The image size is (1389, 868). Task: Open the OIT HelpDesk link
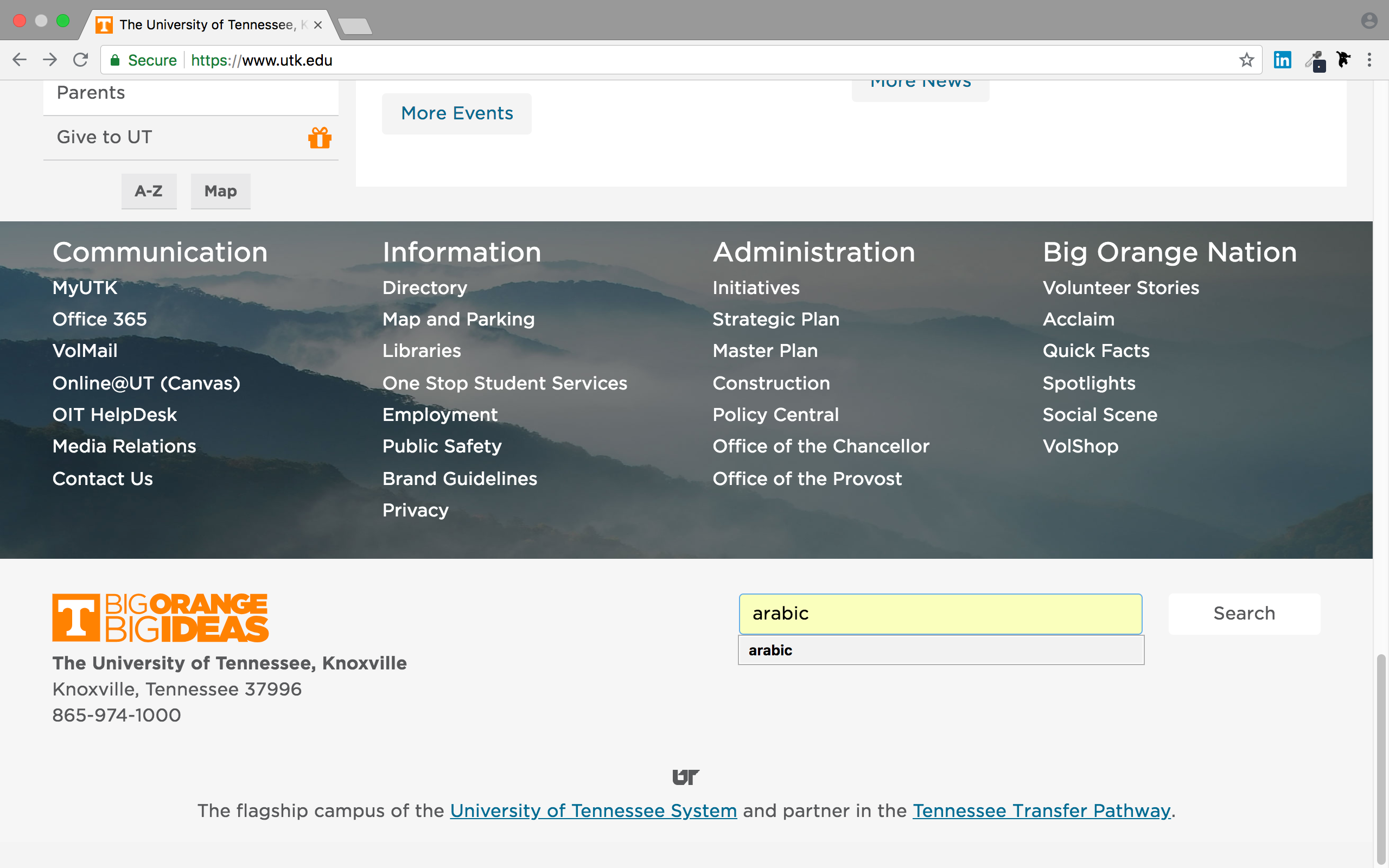(x=115, y=414)
